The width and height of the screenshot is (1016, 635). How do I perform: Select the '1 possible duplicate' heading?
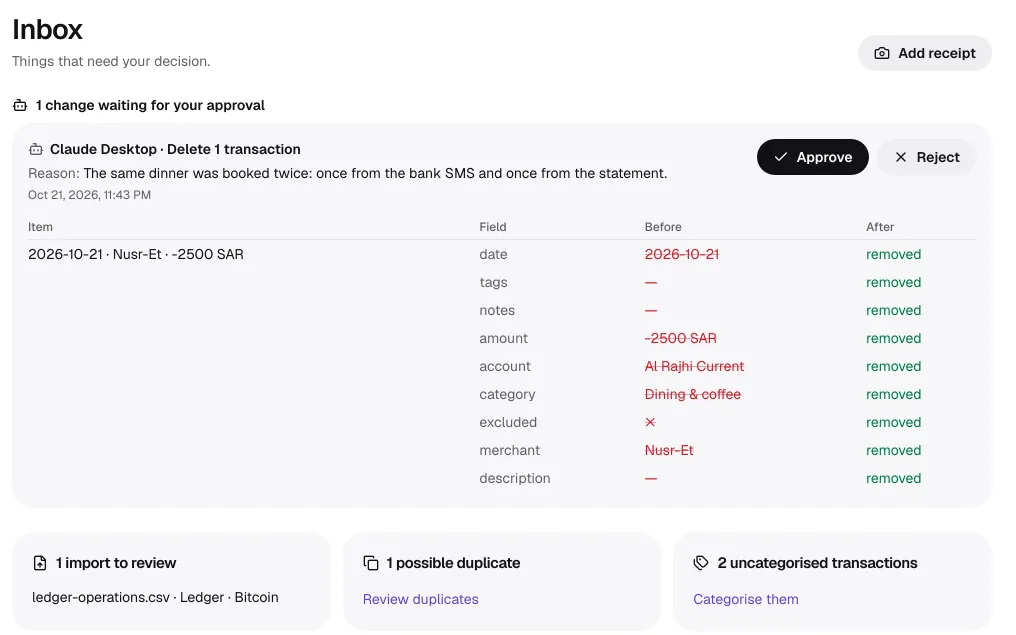(x=453, y=563)
